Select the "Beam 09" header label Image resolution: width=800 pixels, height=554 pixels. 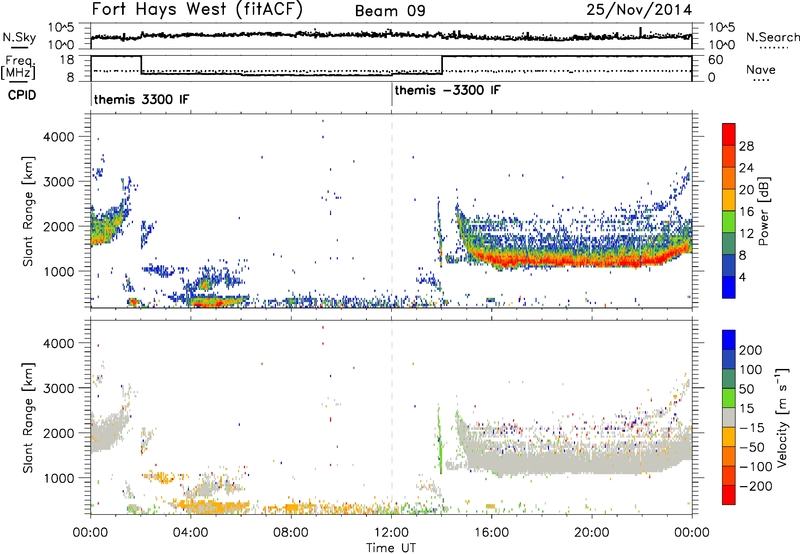point(390,11)
